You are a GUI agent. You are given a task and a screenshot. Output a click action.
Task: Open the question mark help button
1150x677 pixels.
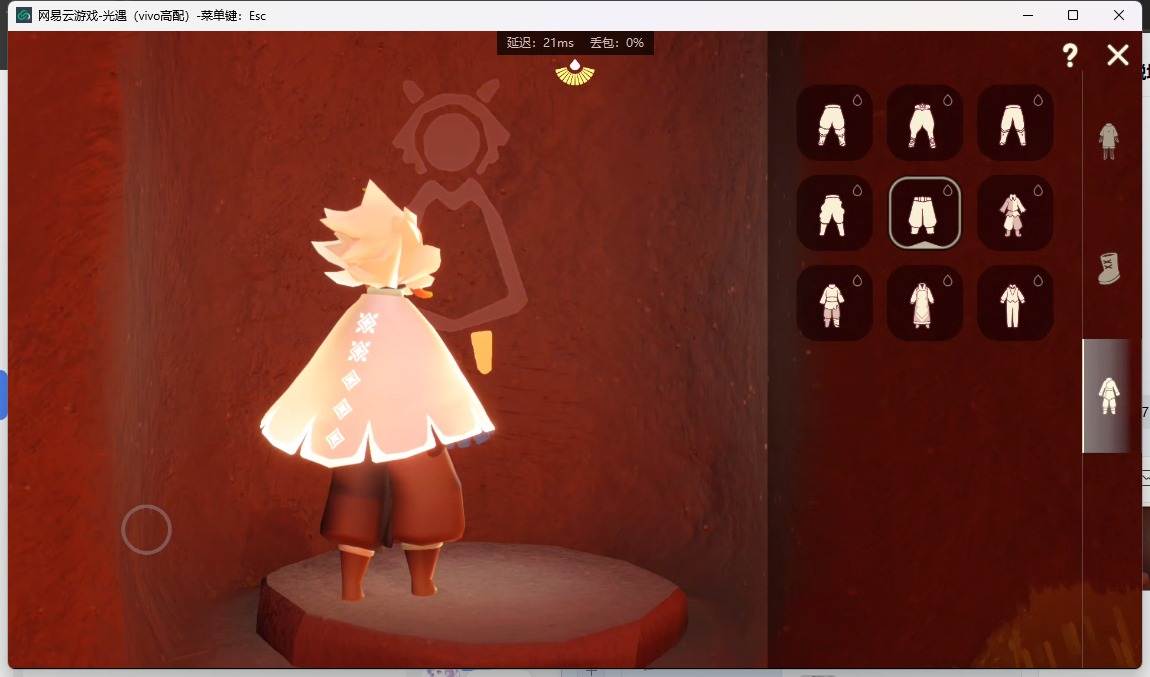1070,55
